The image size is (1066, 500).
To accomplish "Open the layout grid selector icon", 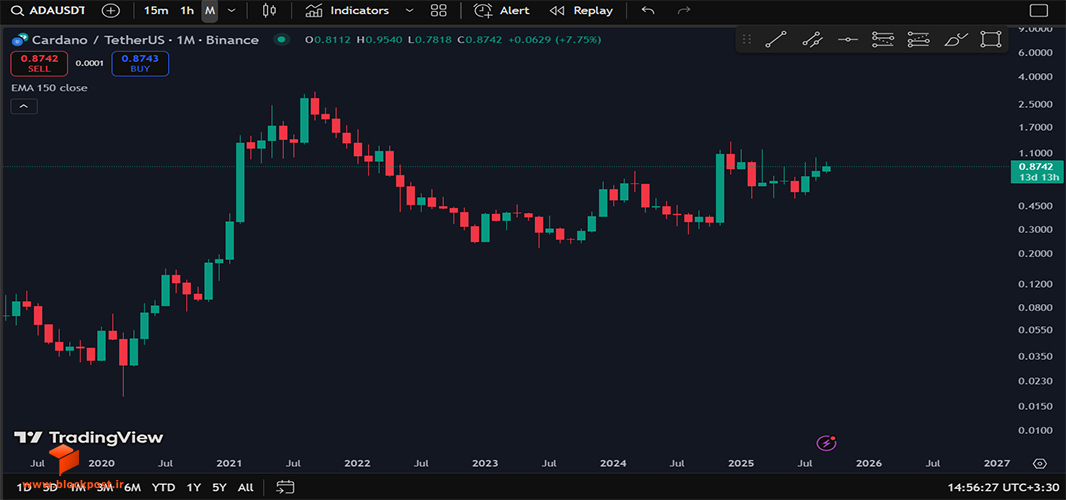I will 439,10.
